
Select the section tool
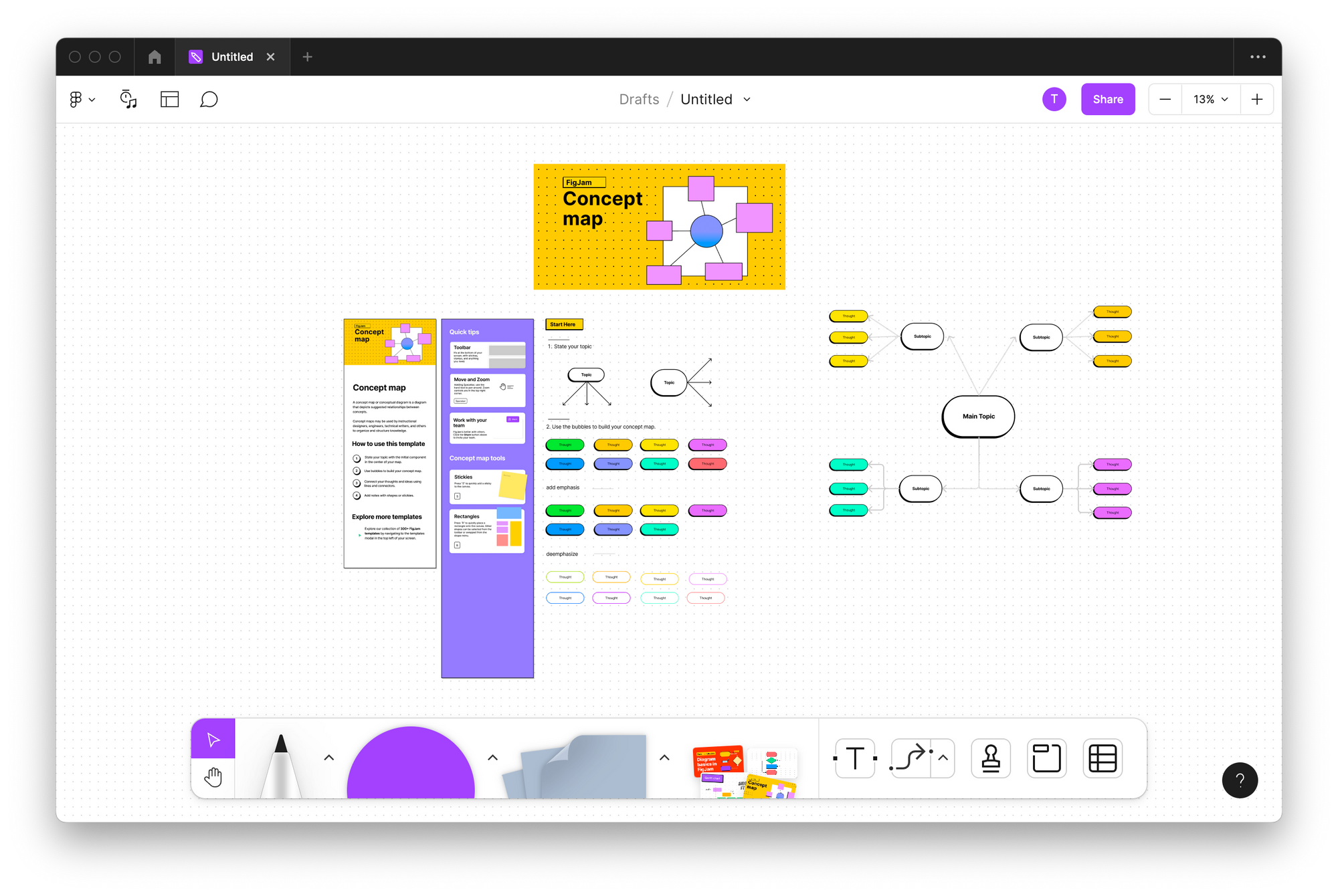pos(1046,758)
